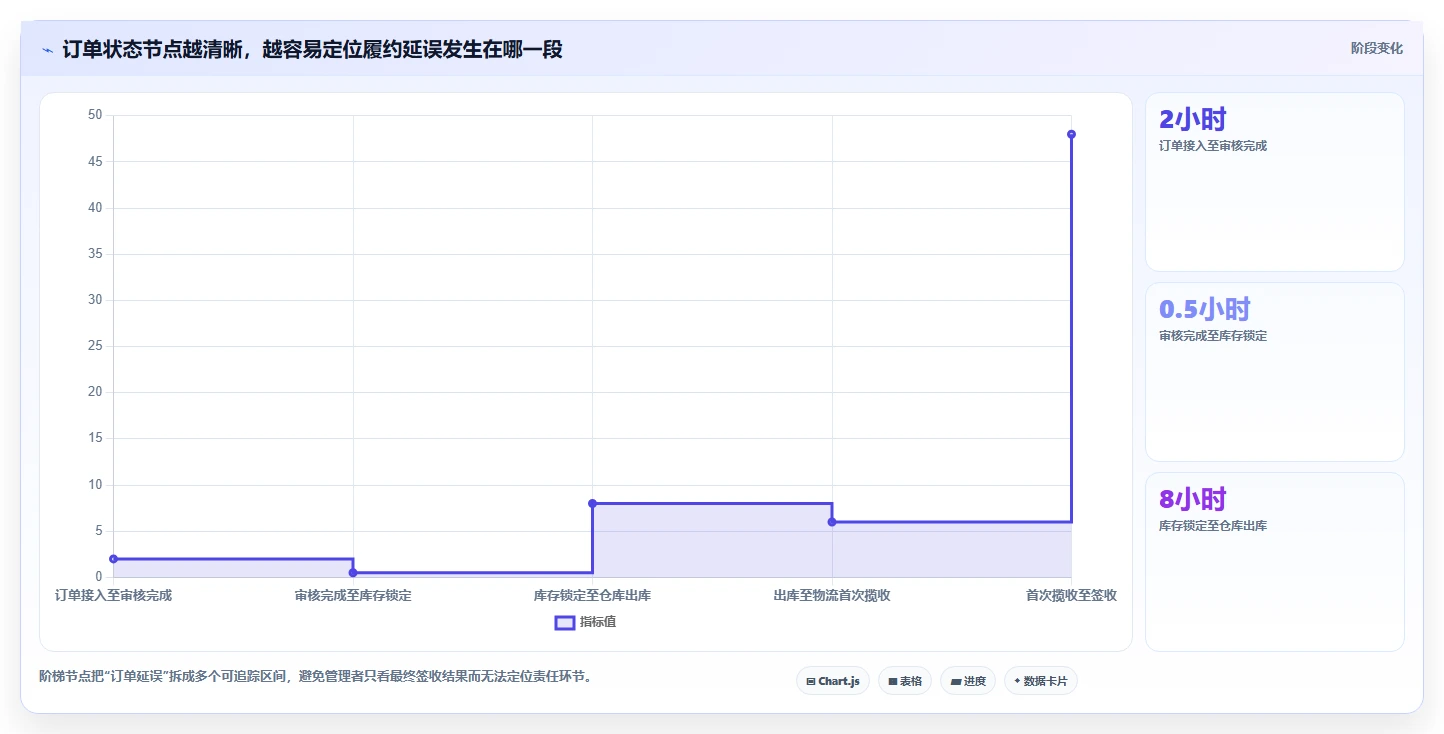Image resolution: width=1444 pixels, height=734 pixels.
Task: Click the footnote text starting 阶梯节点
Action: click(318, 677)
